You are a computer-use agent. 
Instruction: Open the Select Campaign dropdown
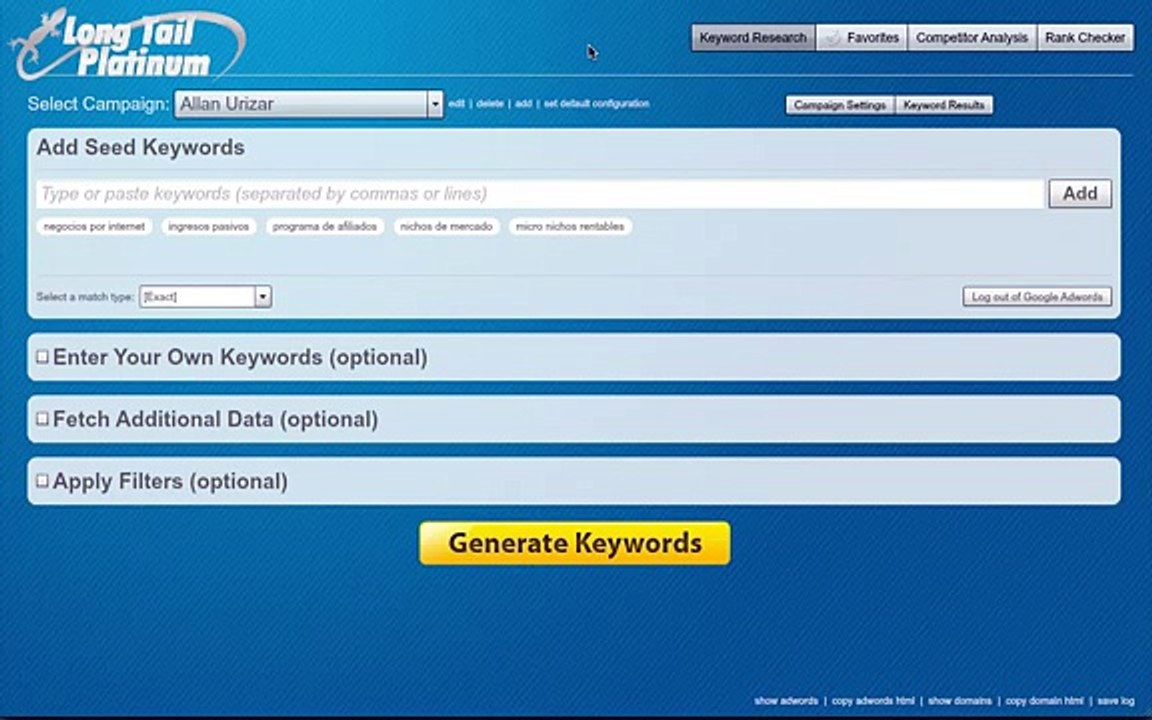point(309,104)
